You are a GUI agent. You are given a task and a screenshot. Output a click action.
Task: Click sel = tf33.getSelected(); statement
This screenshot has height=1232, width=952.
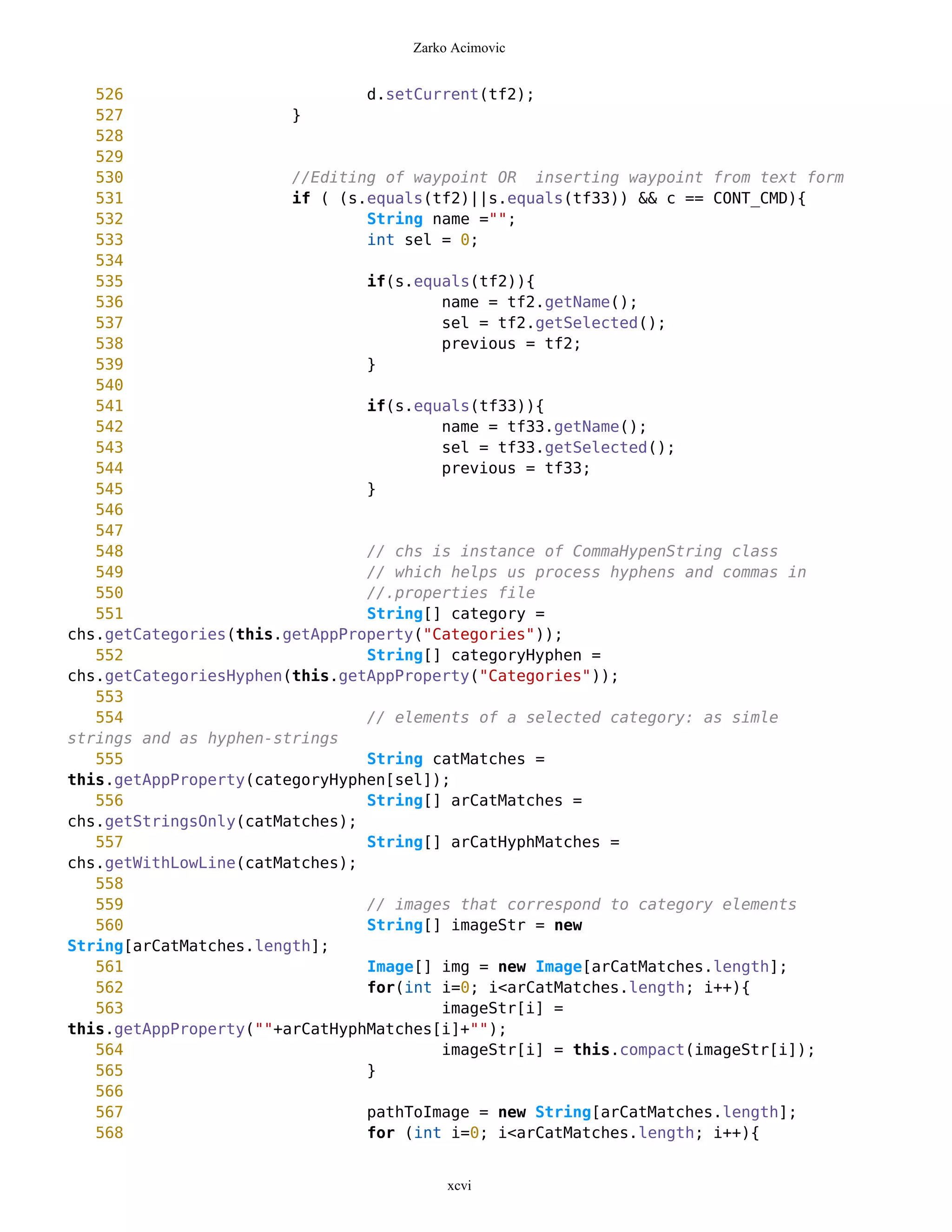click(558, 447)
